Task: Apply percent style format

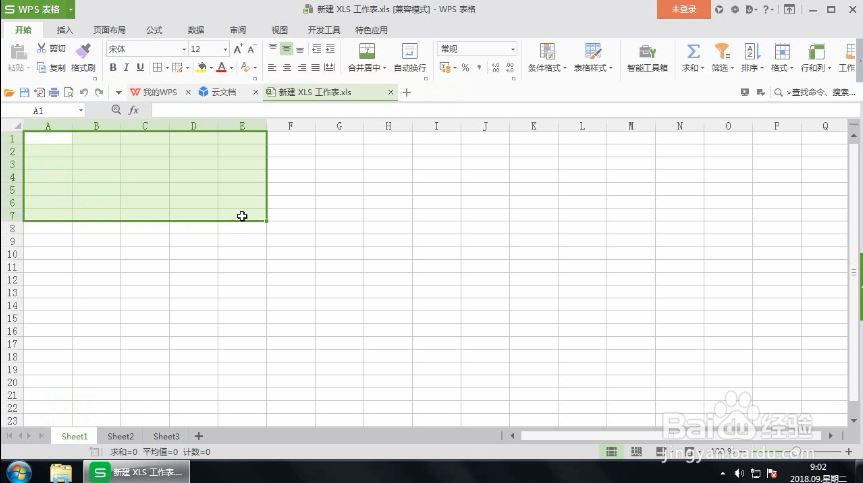Action: [466, 67]
